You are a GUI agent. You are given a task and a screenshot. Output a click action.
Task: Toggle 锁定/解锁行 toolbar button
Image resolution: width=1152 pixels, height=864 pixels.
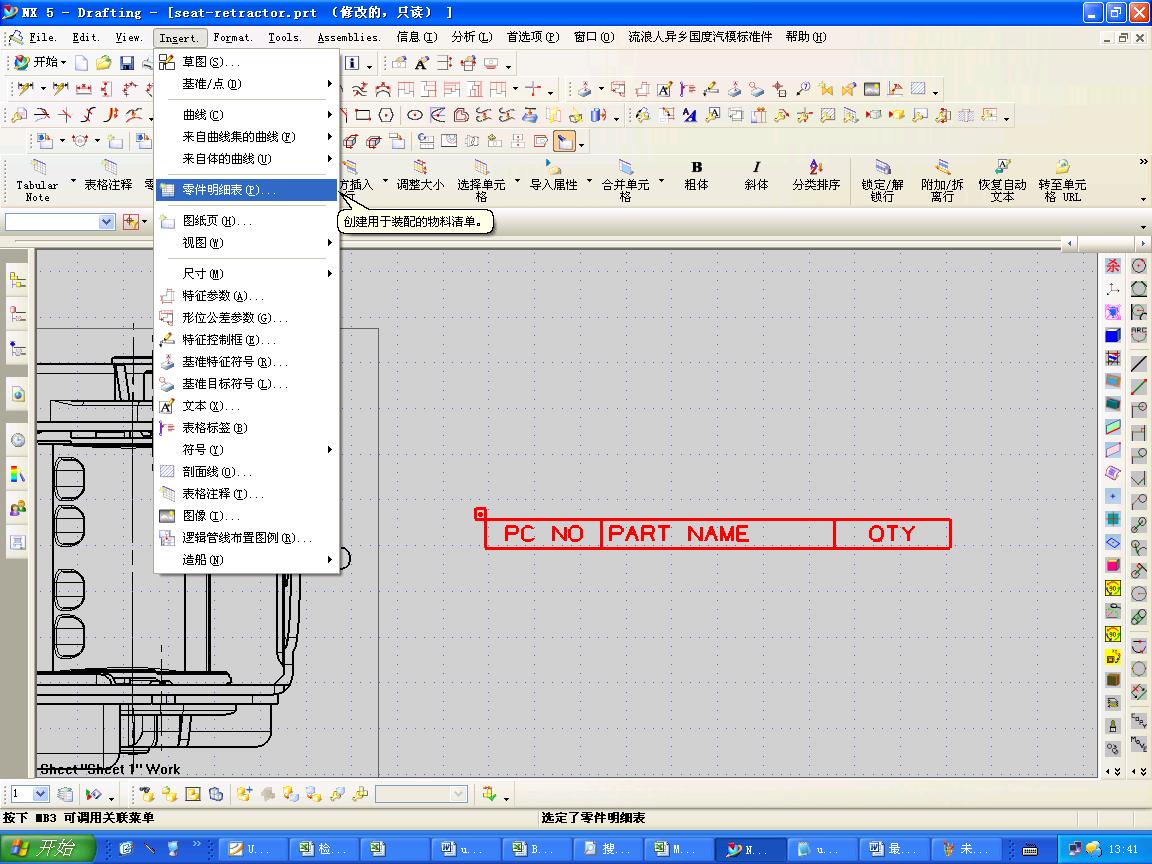coord(882,181)
